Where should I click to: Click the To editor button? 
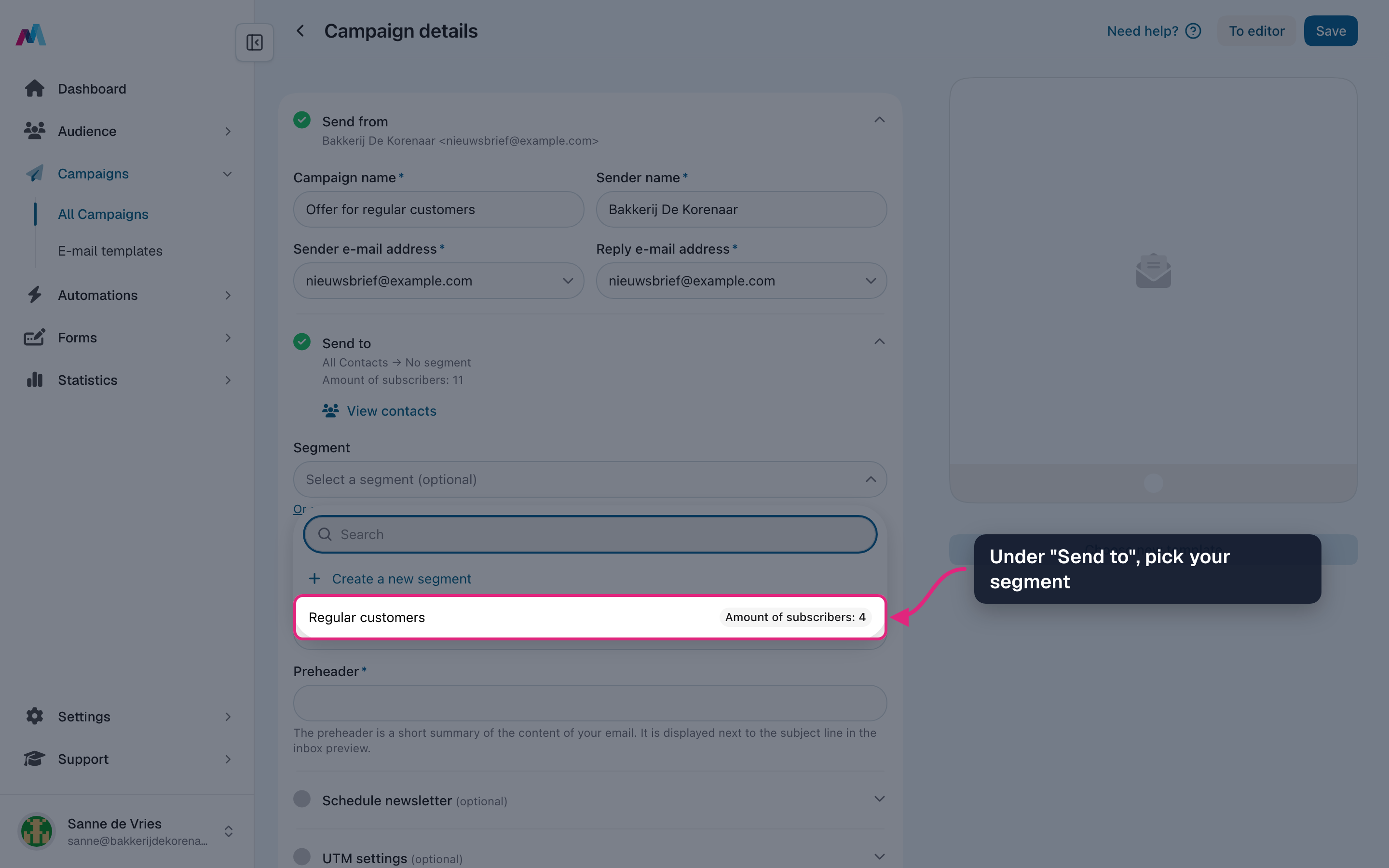coord(1256,31)
